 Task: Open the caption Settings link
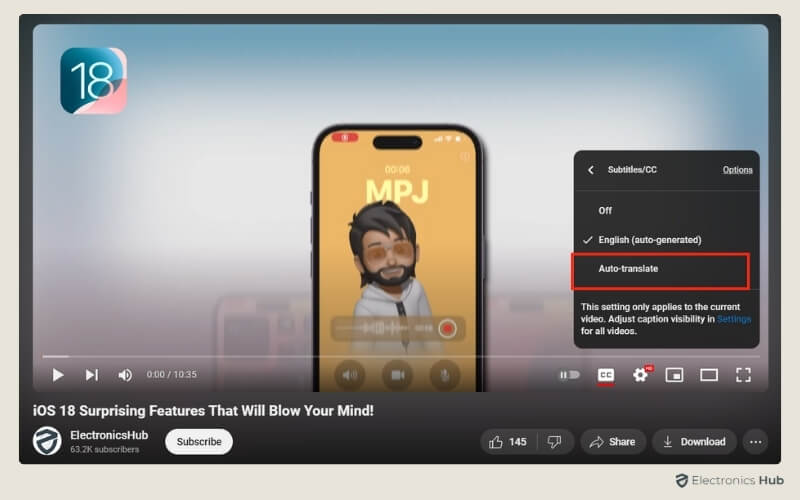coord(734,319)
